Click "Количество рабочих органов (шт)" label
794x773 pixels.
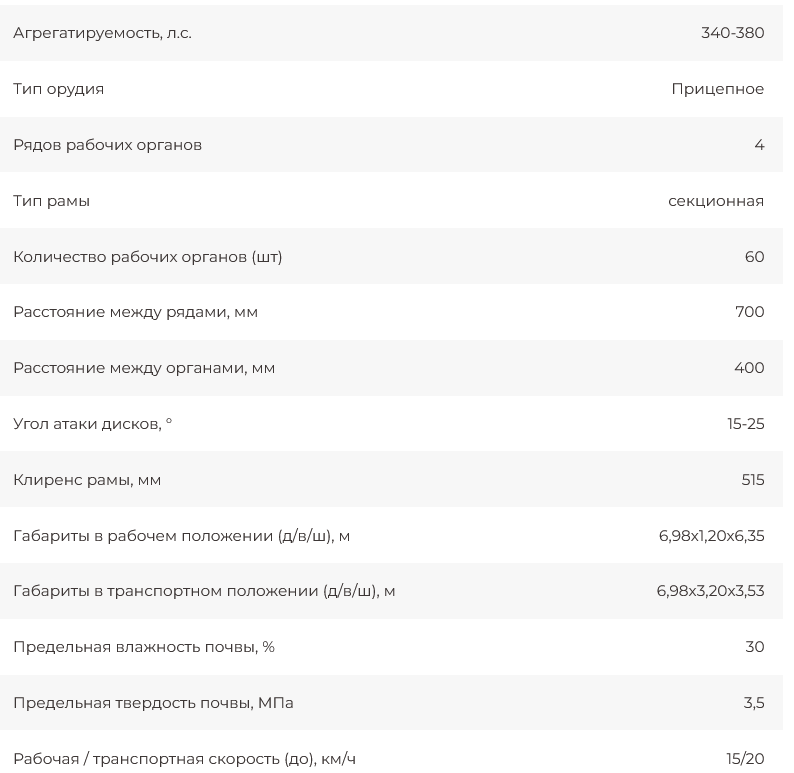(x=147, y=257)
